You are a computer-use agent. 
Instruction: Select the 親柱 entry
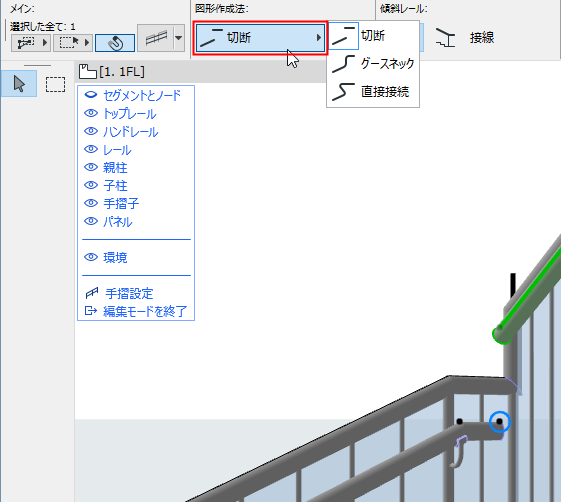pos(115,167)
